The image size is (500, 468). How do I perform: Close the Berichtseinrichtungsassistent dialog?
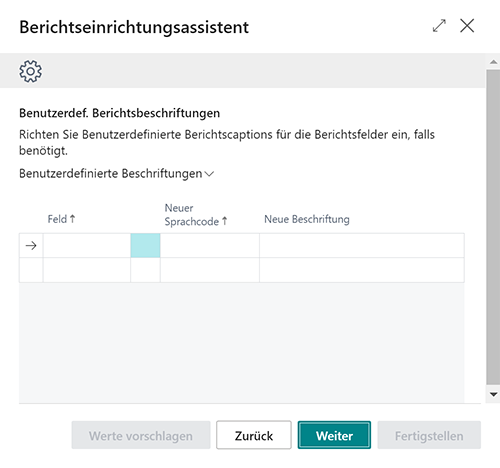[467, 26]
